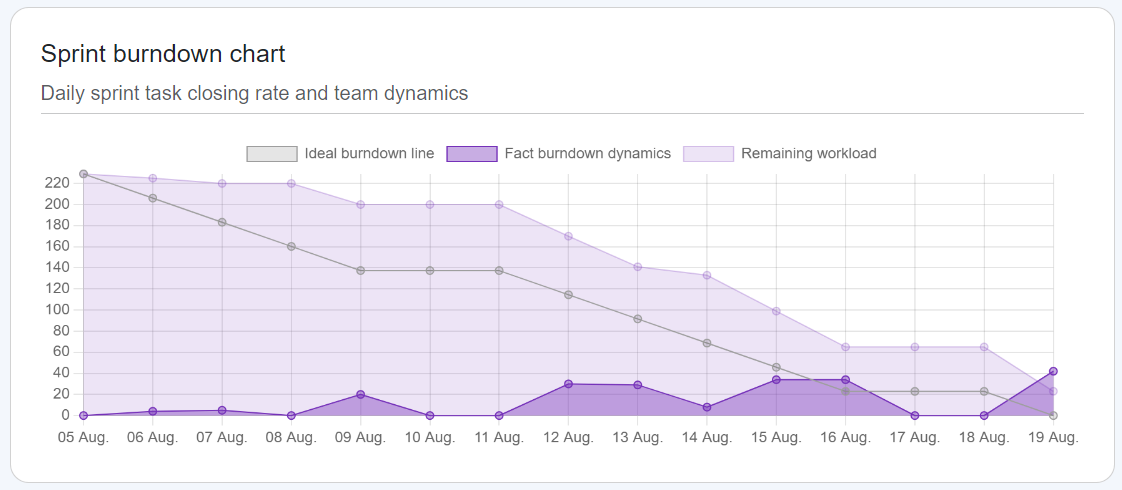
Task: Select Remaining workload point on 08 Aug.
Action: click(291, 184)
